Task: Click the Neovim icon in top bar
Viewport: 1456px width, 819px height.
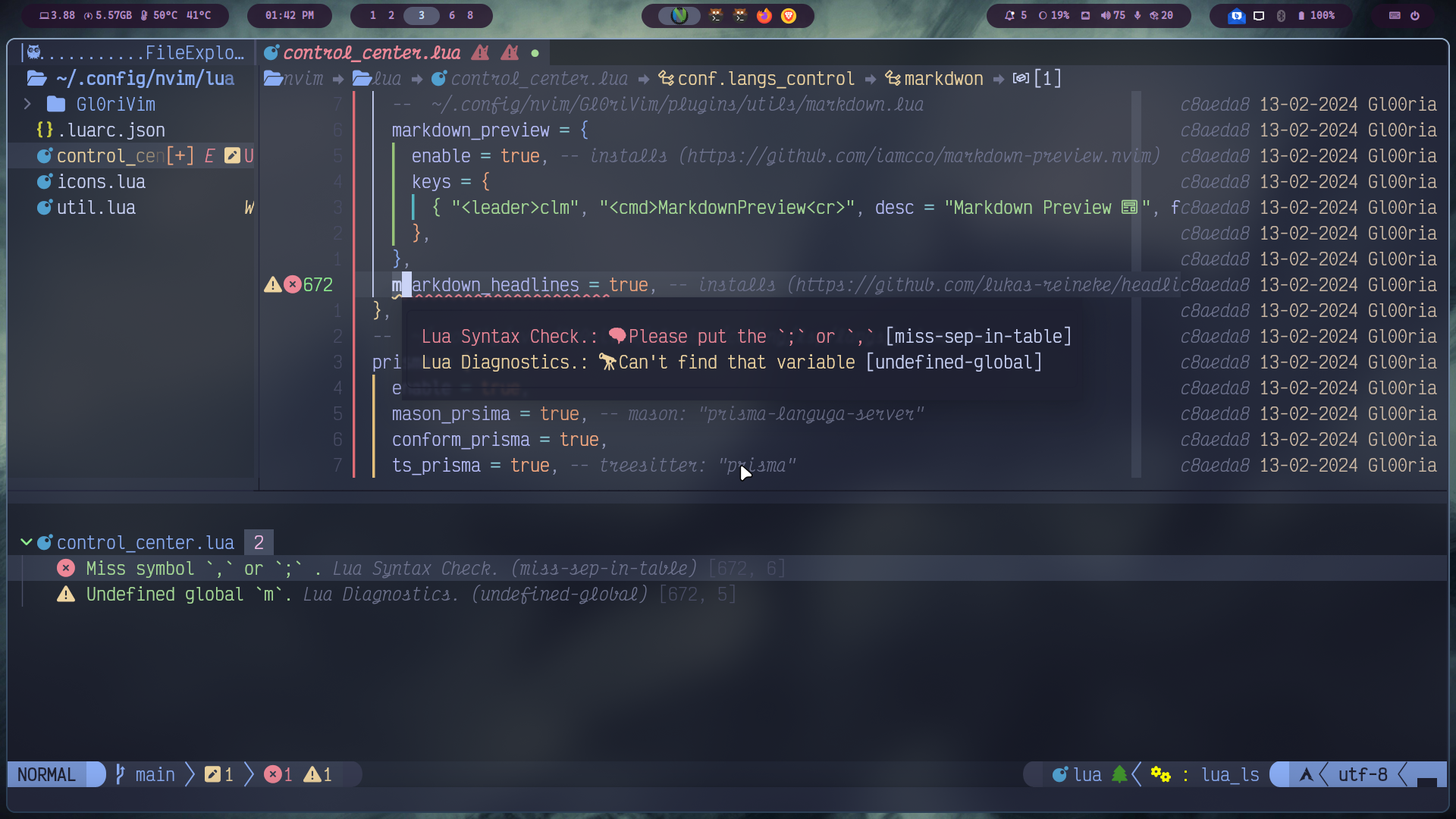Action: [679, 15]
